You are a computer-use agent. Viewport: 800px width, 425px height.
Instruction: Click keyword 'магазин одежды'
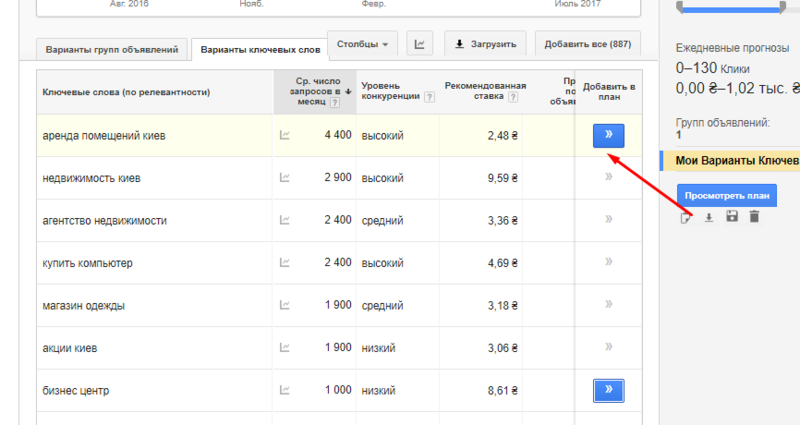click(x=83, y=306)
